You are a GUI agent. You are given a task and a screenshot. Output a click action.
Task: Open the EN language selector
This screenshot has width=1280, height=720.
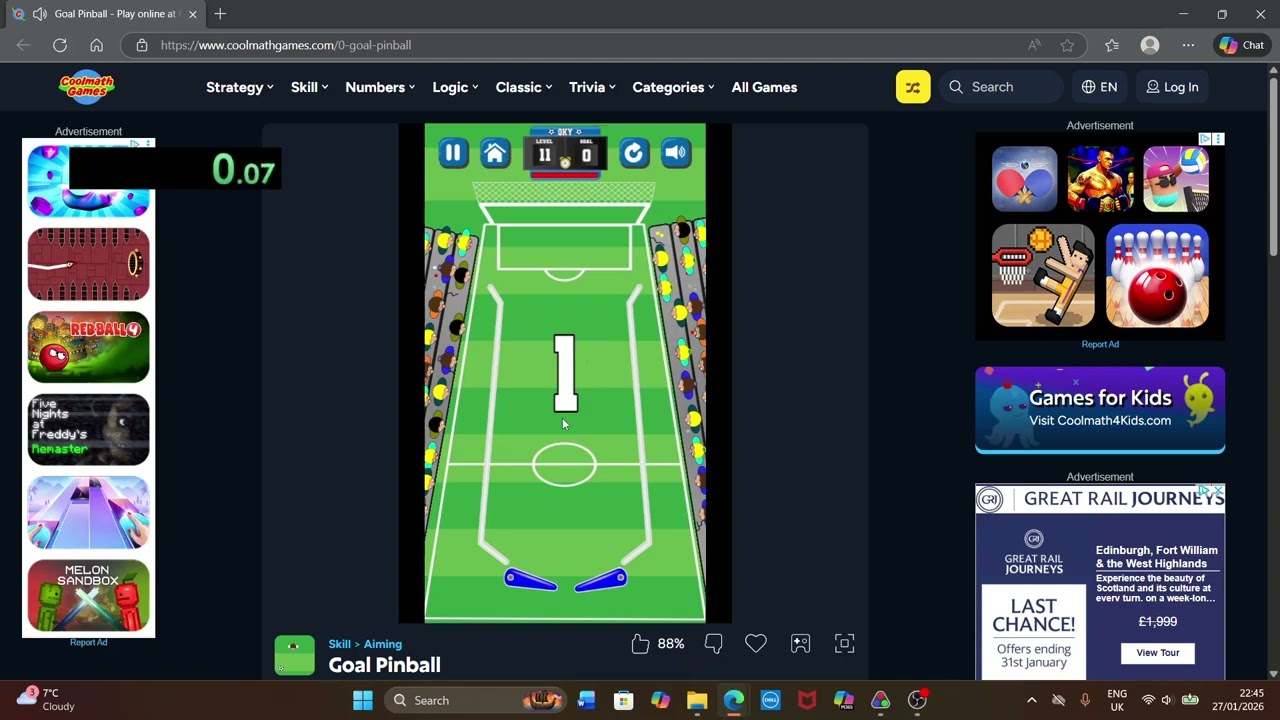coord(1099,87)
